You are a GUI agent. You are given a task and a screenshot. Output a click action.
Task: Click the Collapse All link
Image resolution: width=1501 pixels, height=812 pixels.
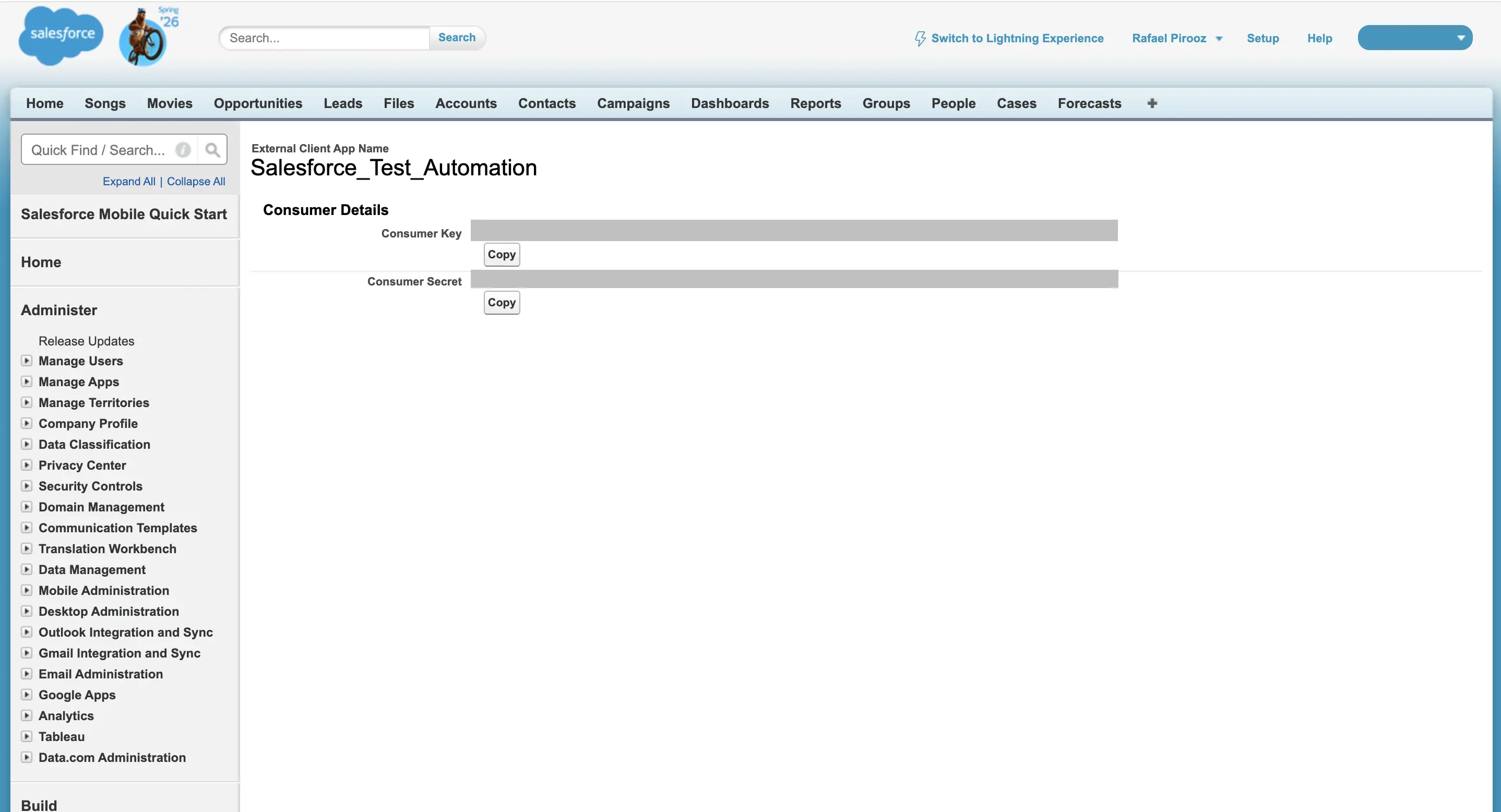196,181
